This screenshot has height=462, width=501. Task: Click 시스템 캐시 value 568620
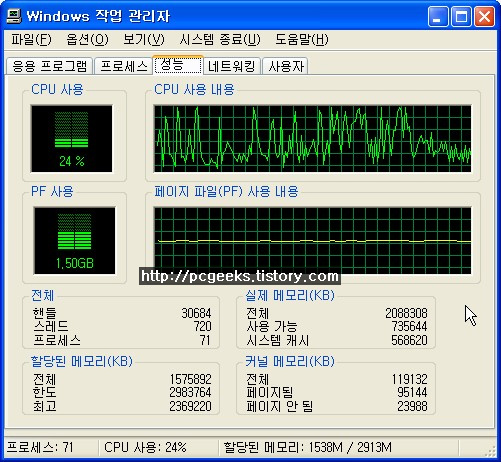coord(409,340)
